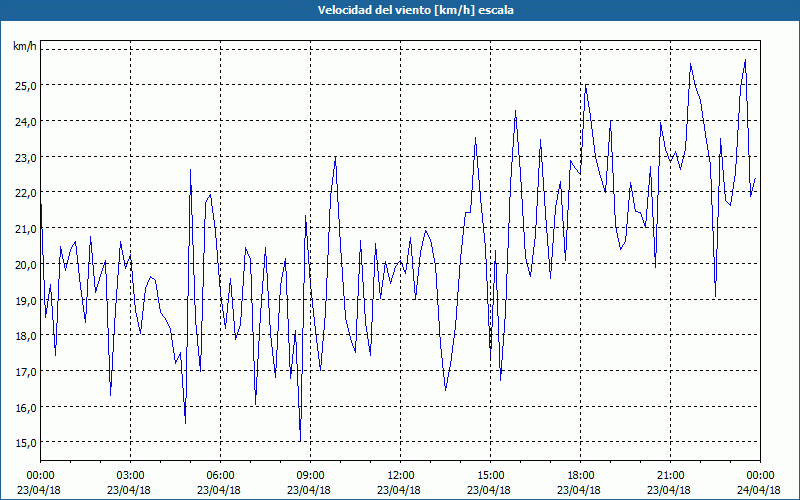This screenshot has height=500, width=800.
Task: Click the 03:00 time axis label
Action: click(131, 476)
